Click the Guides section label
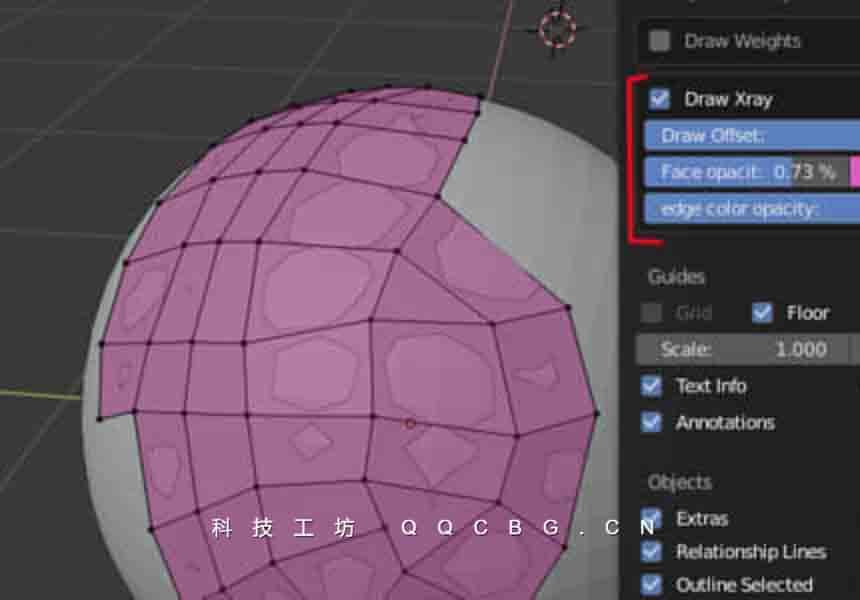Viewport: 860px width, 600px height. click(x=676, y=277)
